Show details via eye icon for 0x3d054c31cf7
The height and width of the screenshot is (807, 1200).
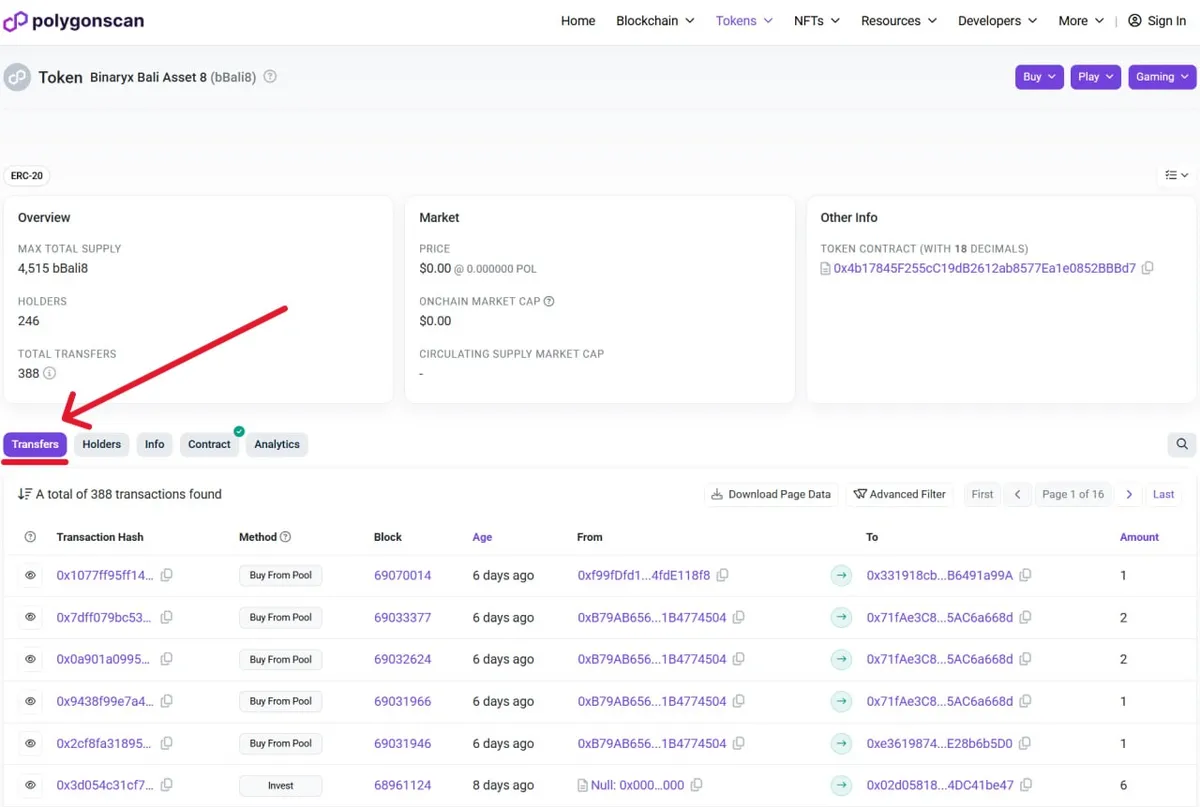tap(31, 786)
